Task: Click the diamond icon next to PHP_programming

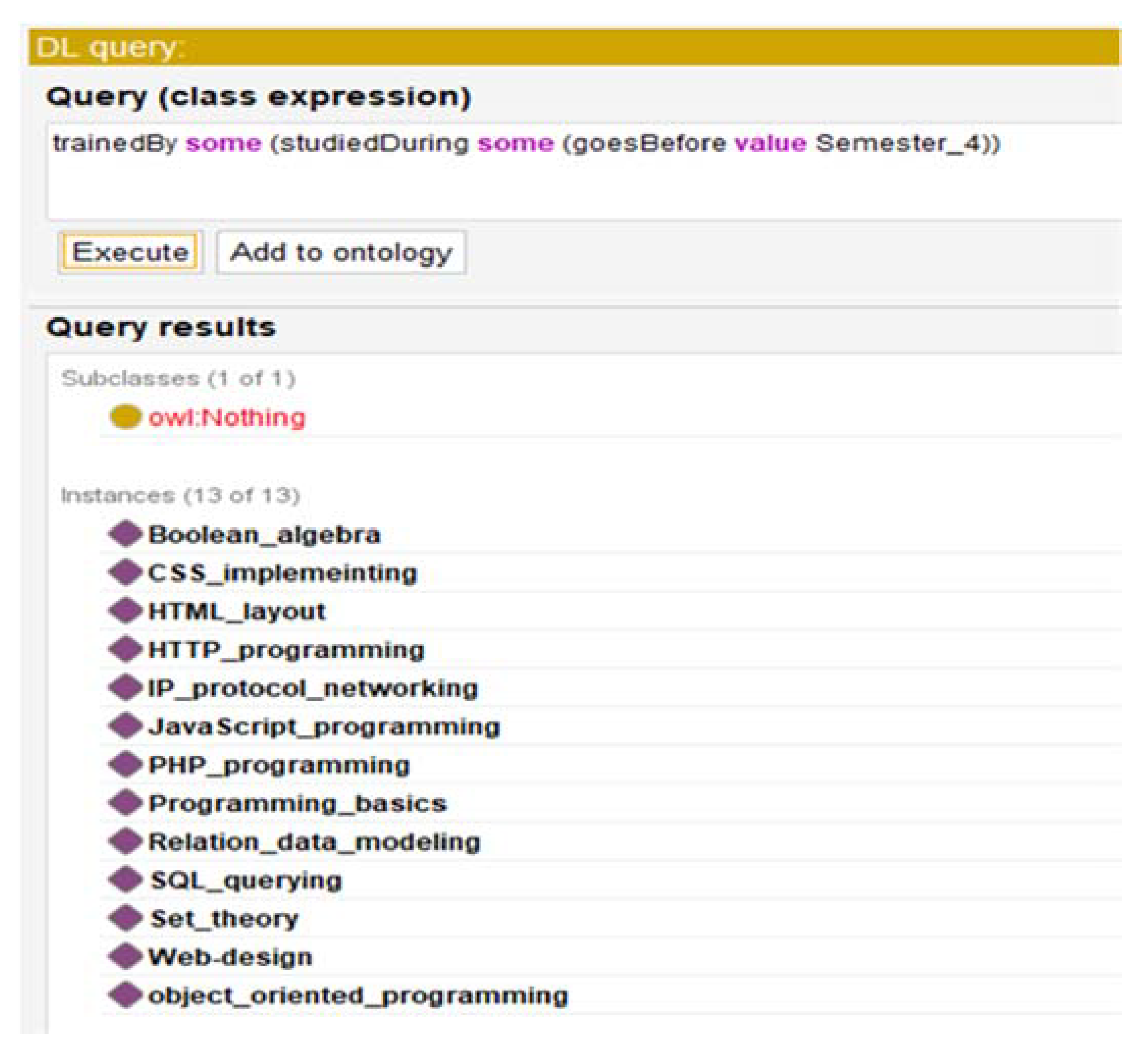Action: click(x=125, y=764)
